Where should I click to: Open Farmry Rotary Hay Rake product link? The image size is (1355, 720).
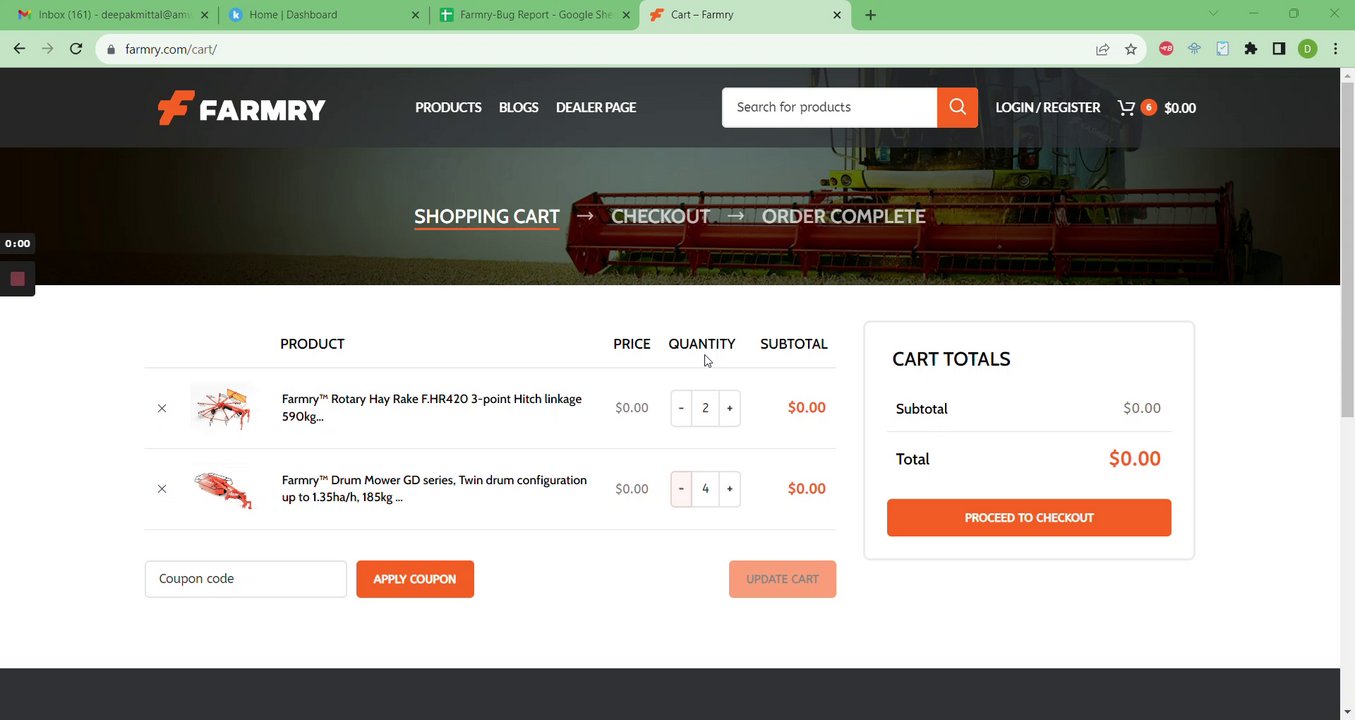click(x=432, y=408)
